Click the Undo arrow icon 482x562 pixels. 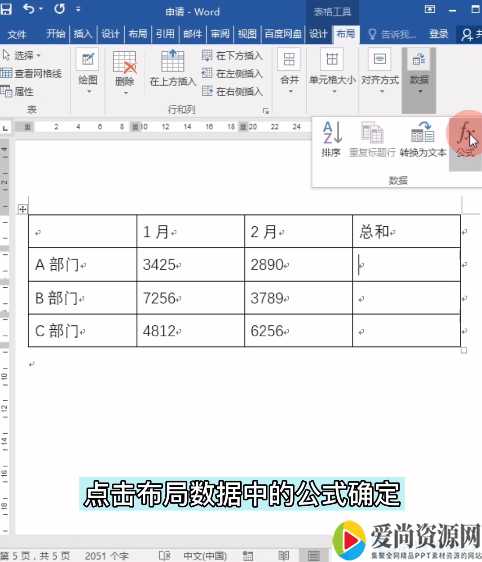tap(29, 9)
